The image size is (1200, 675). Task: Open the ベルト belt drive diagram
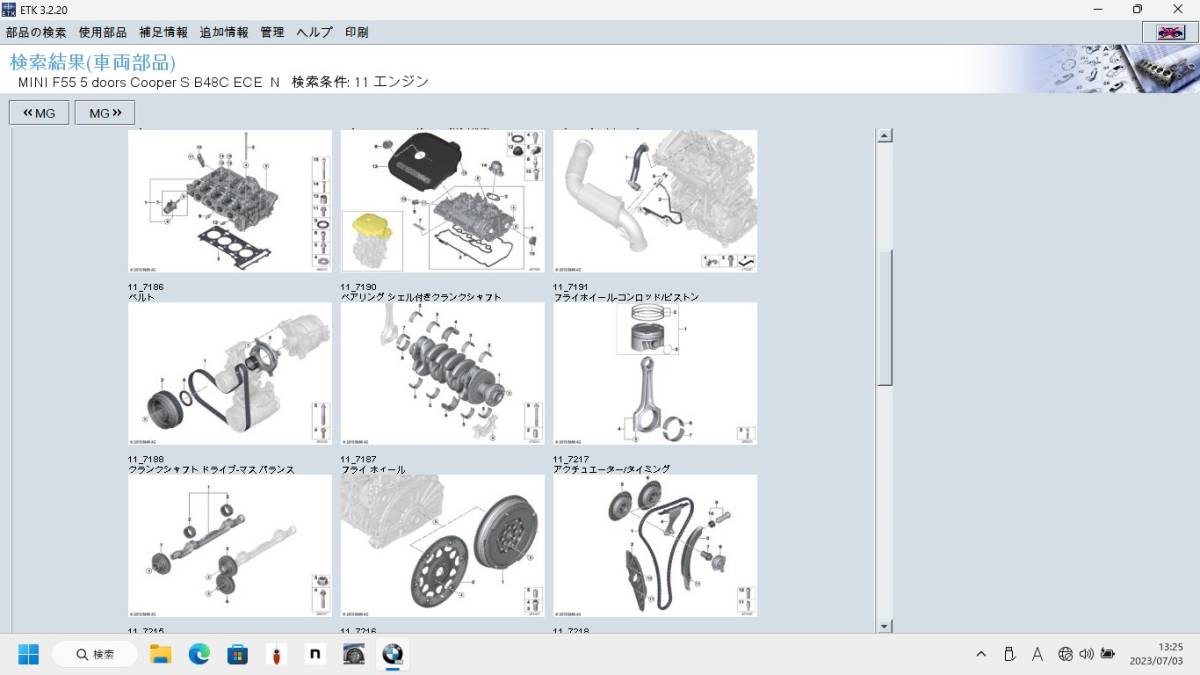click(x=230, y=374)
